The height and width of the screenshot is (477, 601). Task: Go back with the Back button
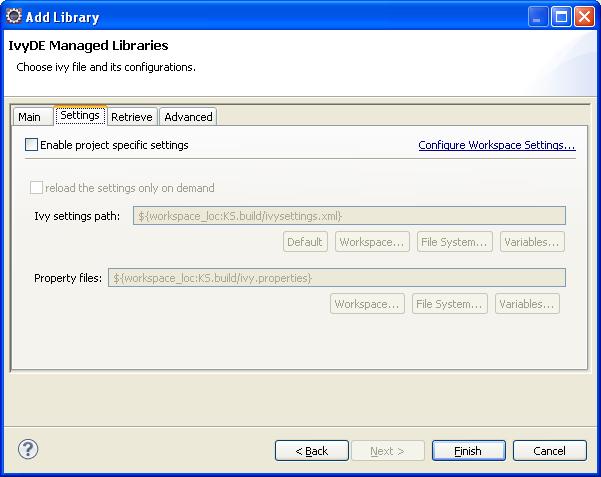312,451
